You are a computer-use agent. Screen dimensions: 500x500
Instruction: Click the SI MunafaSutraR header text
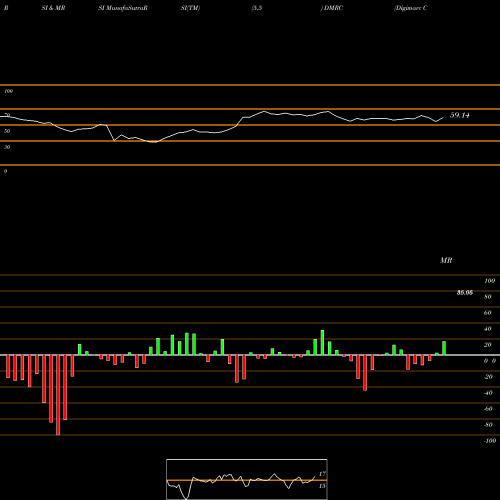[x=123, y=8]
